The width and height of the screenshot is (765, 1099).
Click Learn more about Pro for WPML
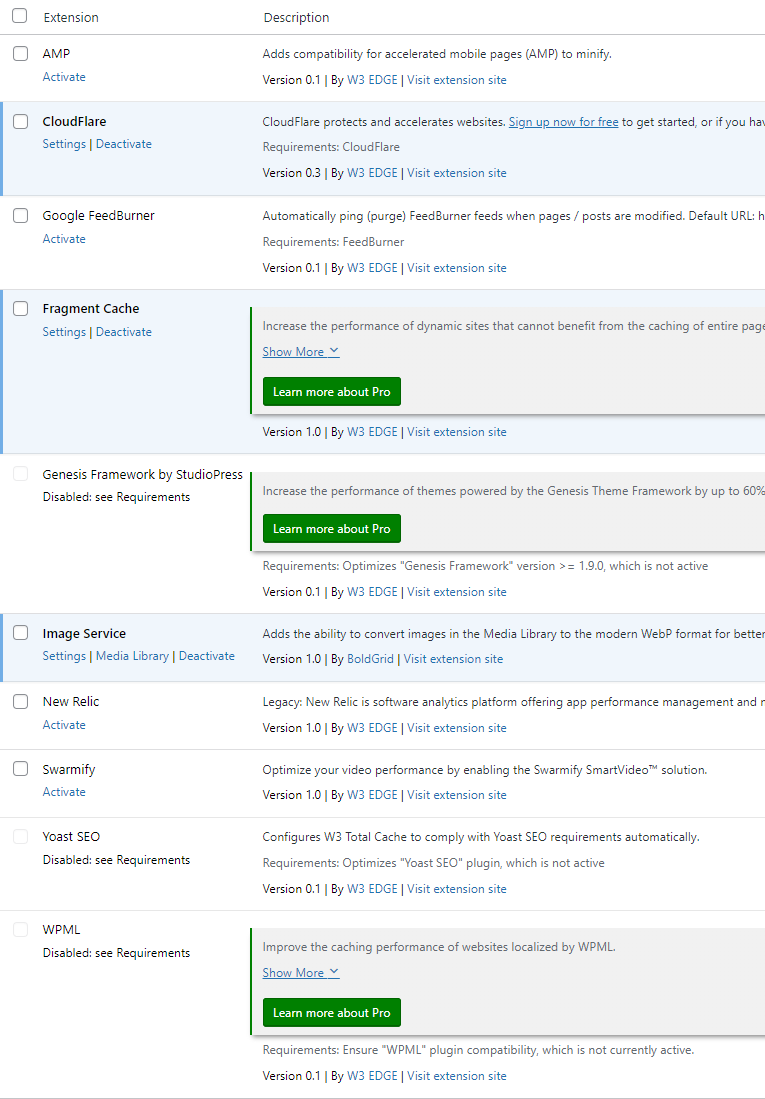(331, 1013)
